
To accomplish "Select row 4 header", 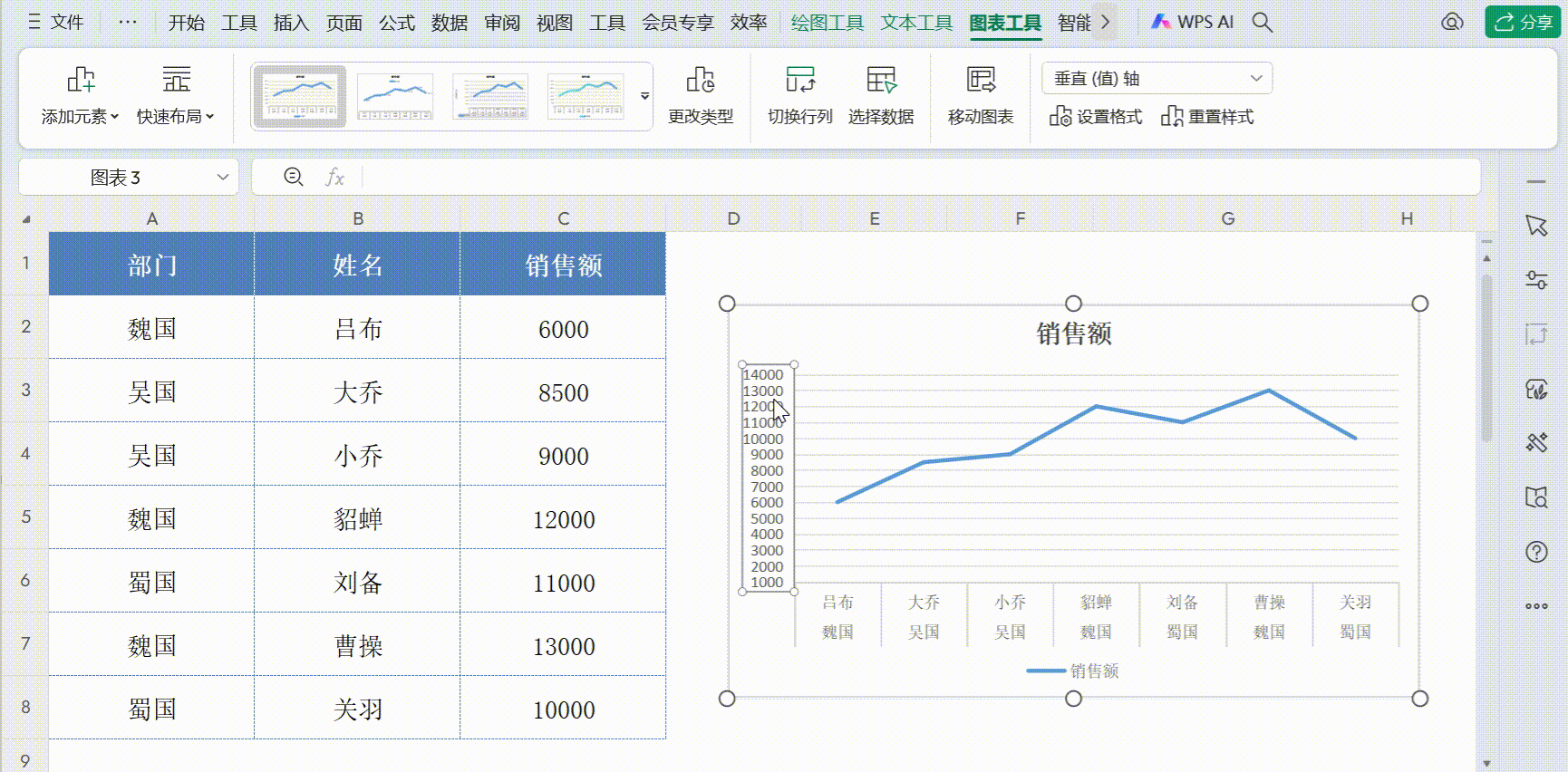I will 24,454.
